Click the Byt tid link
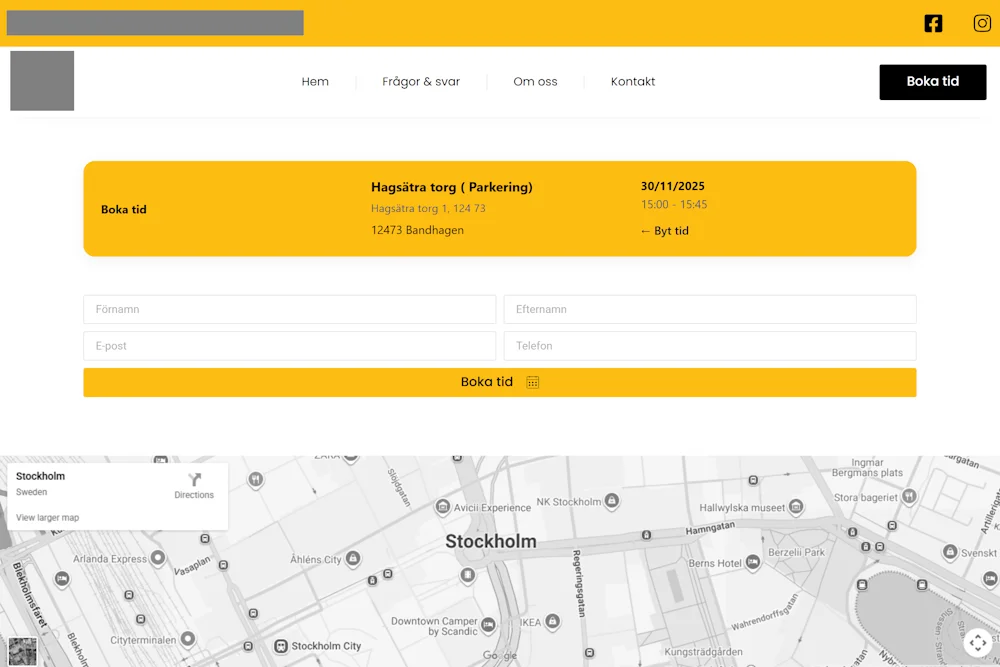The width and height of the screenshot is (1000, 667). click(664, 230)
